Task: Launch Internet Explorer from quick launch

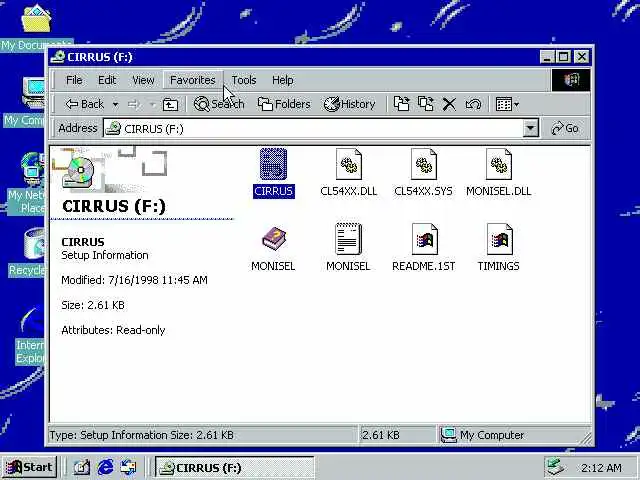Action: click(x=105, y=467)
